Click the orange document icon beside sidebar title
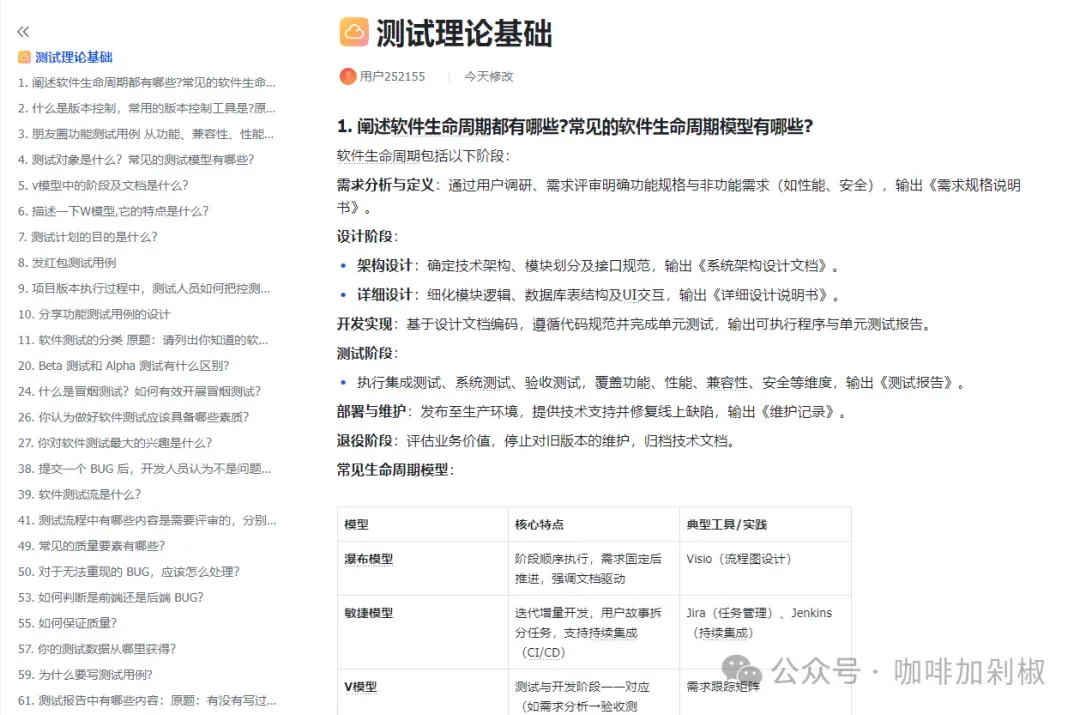The image size is (1080, 715). point(24,57)
